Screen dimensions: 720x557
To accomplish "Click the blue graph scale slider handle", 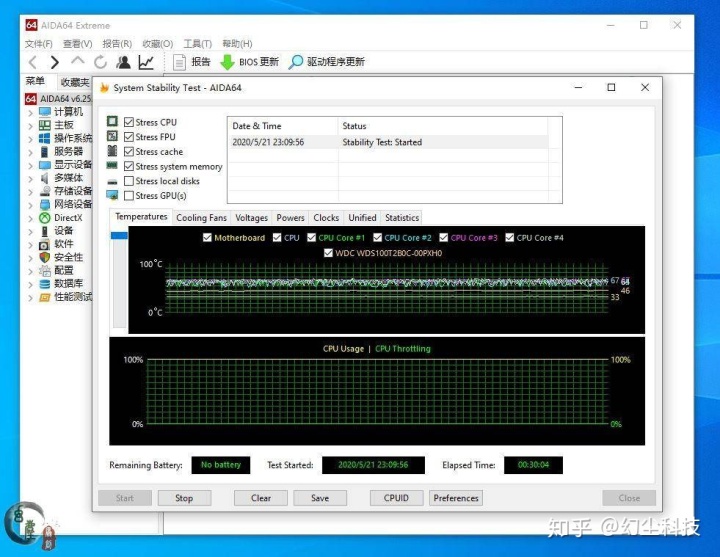I will point(119,235).
